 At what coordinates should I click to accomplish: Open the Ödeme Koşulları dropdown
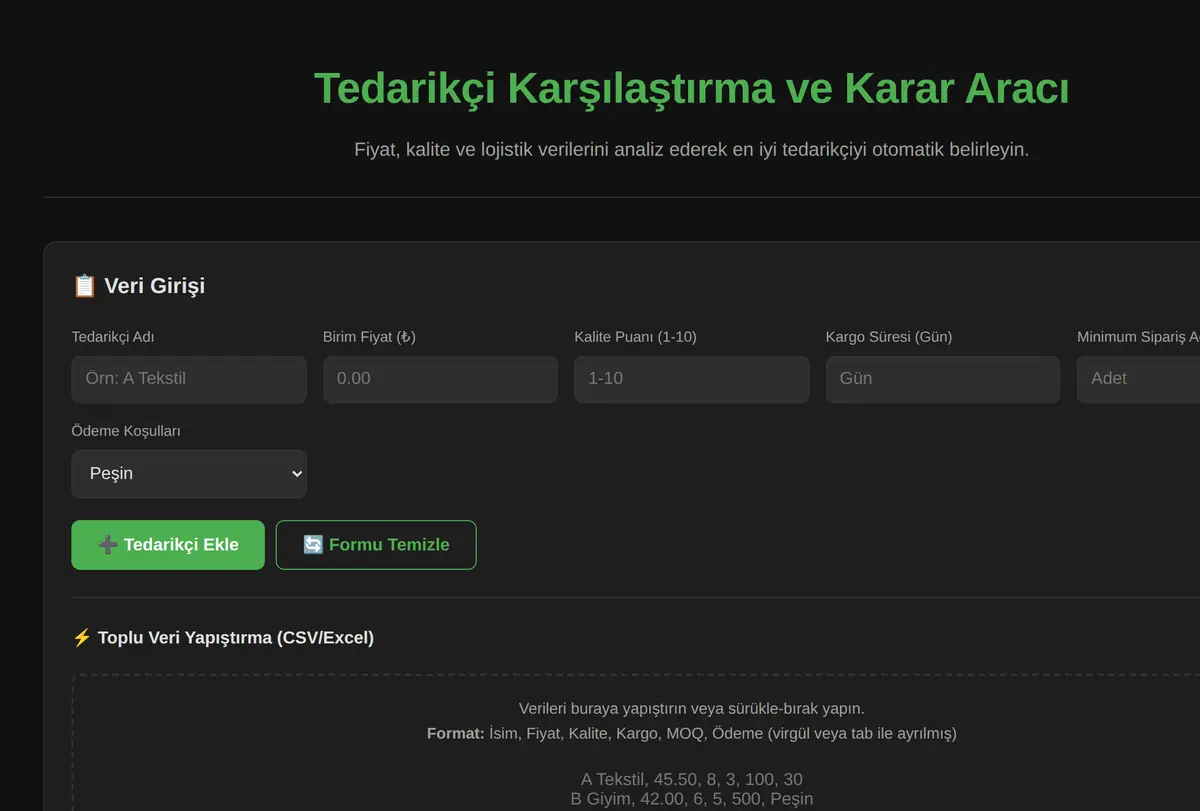[189, 474]
